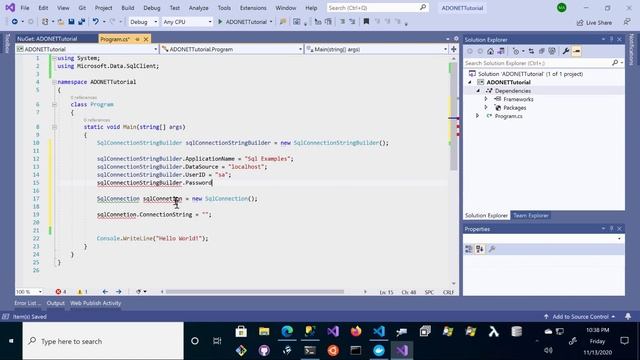
Task: Start debugging with ADONETTutorial run button
Action: (242, 22)
